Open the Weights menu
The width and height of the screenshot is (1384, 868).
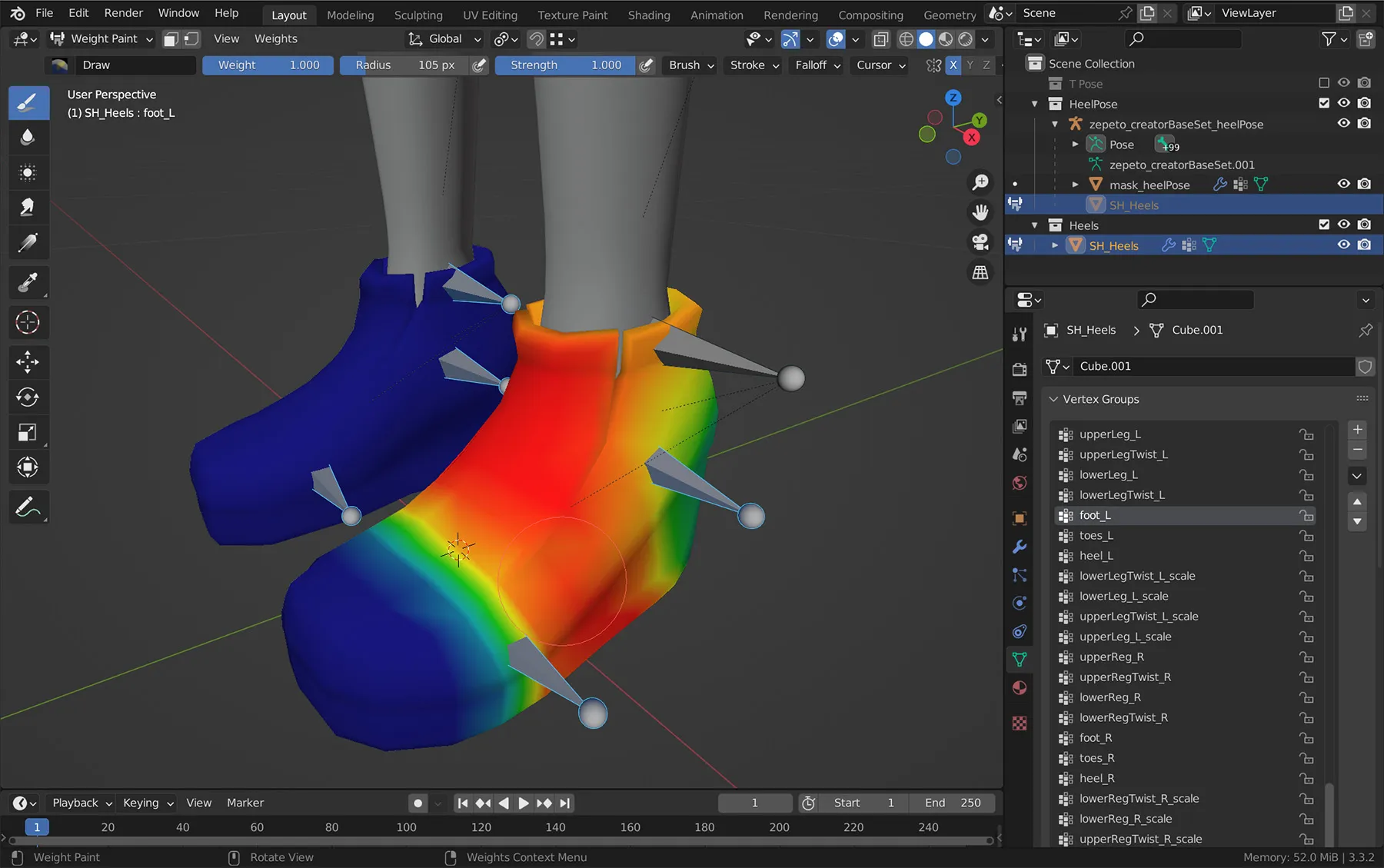click(x=275, y=38)
